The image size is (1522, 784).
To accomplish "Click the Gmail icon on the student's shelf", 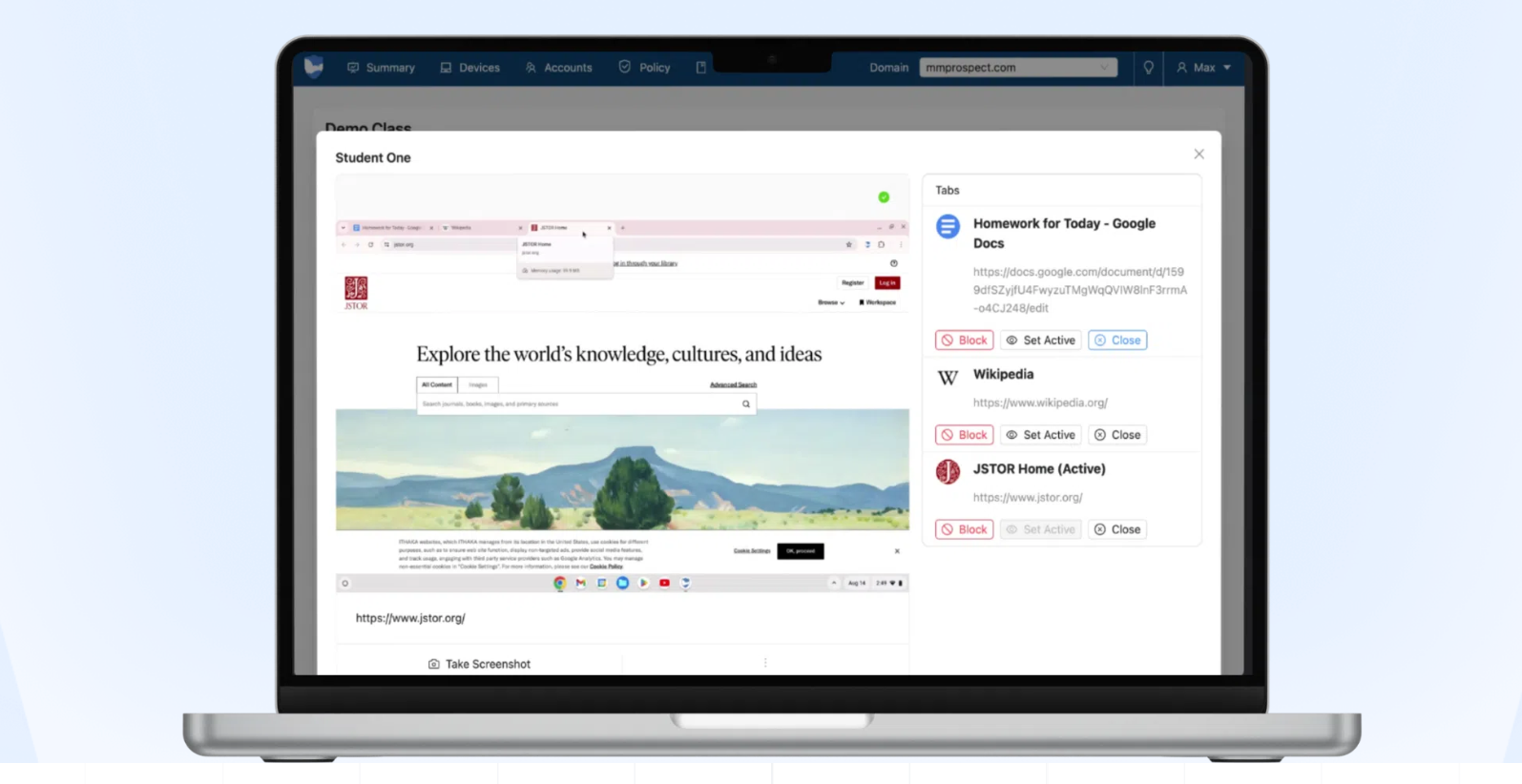I will tap(581, 584).
